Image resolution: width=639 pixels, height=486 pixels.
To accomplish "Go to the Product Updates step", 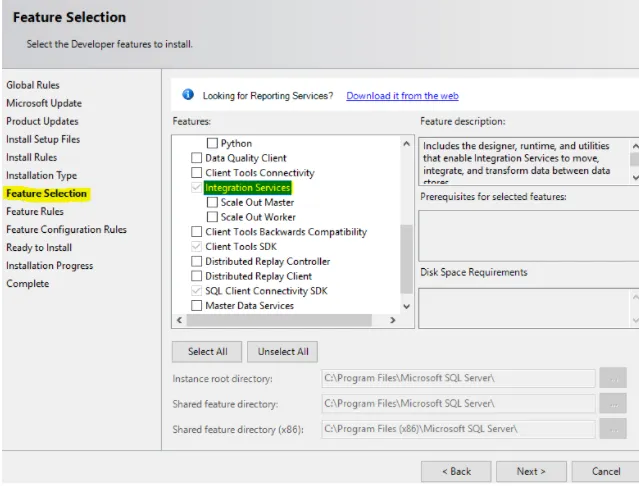I will pos(42,121).
